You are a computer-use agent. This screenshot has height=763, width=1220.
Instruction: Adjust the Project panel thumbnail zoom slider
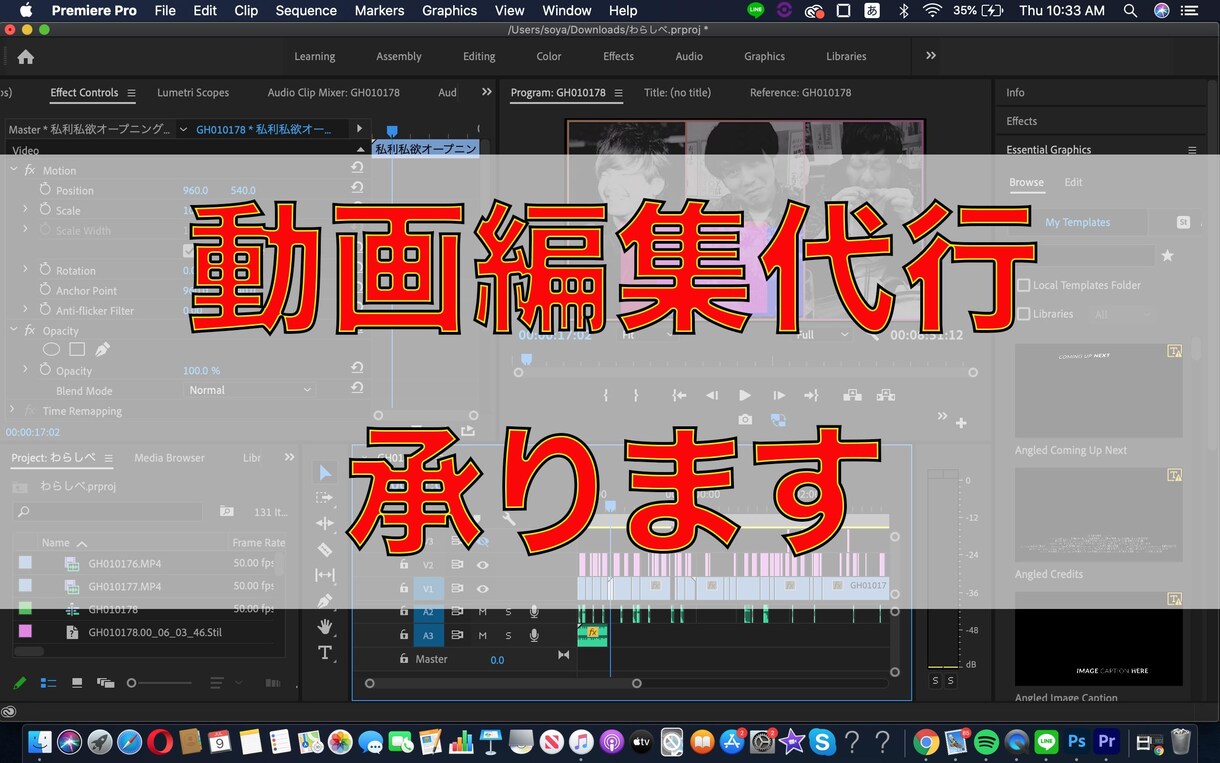(x=158, y=683)
